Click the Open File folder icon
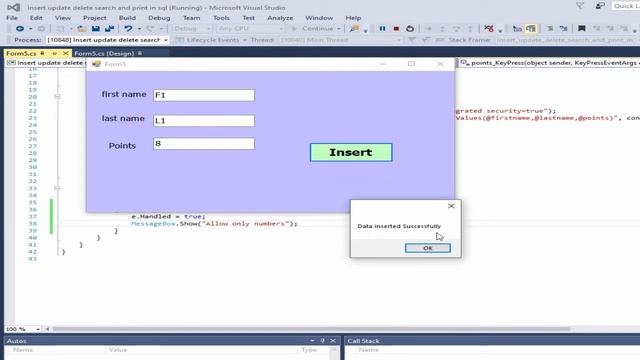640x360 pixels. [82, 29]
